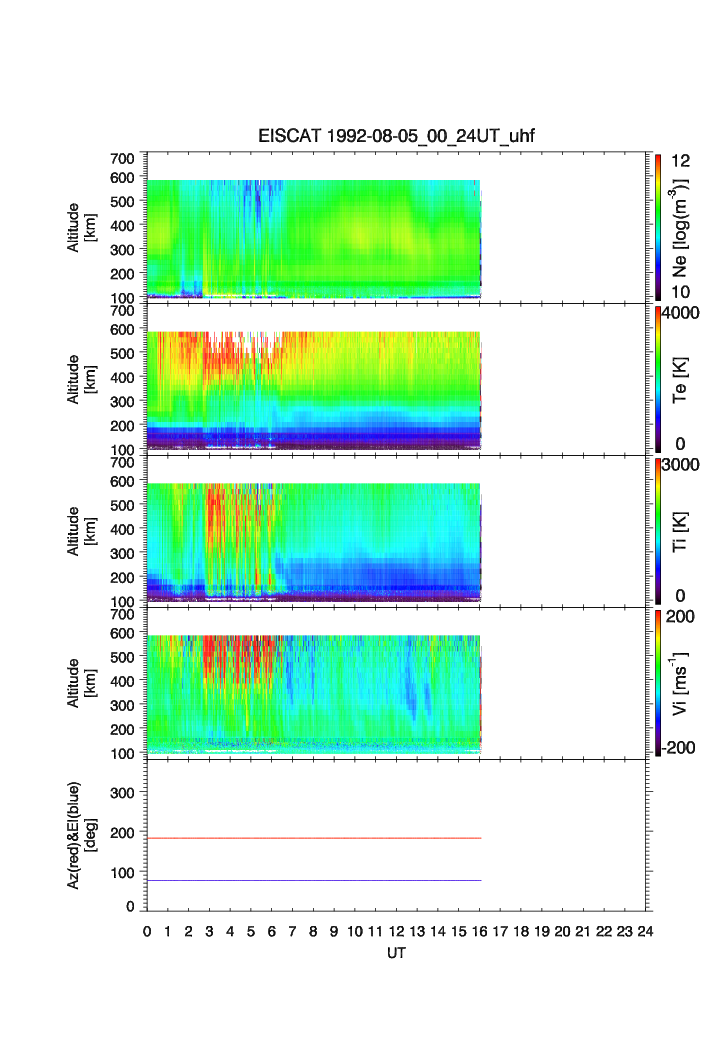The height and width of the screenshot is (1063, 708).
Task: Click the Te electron temperature color bar
Action: click(658, 379)
